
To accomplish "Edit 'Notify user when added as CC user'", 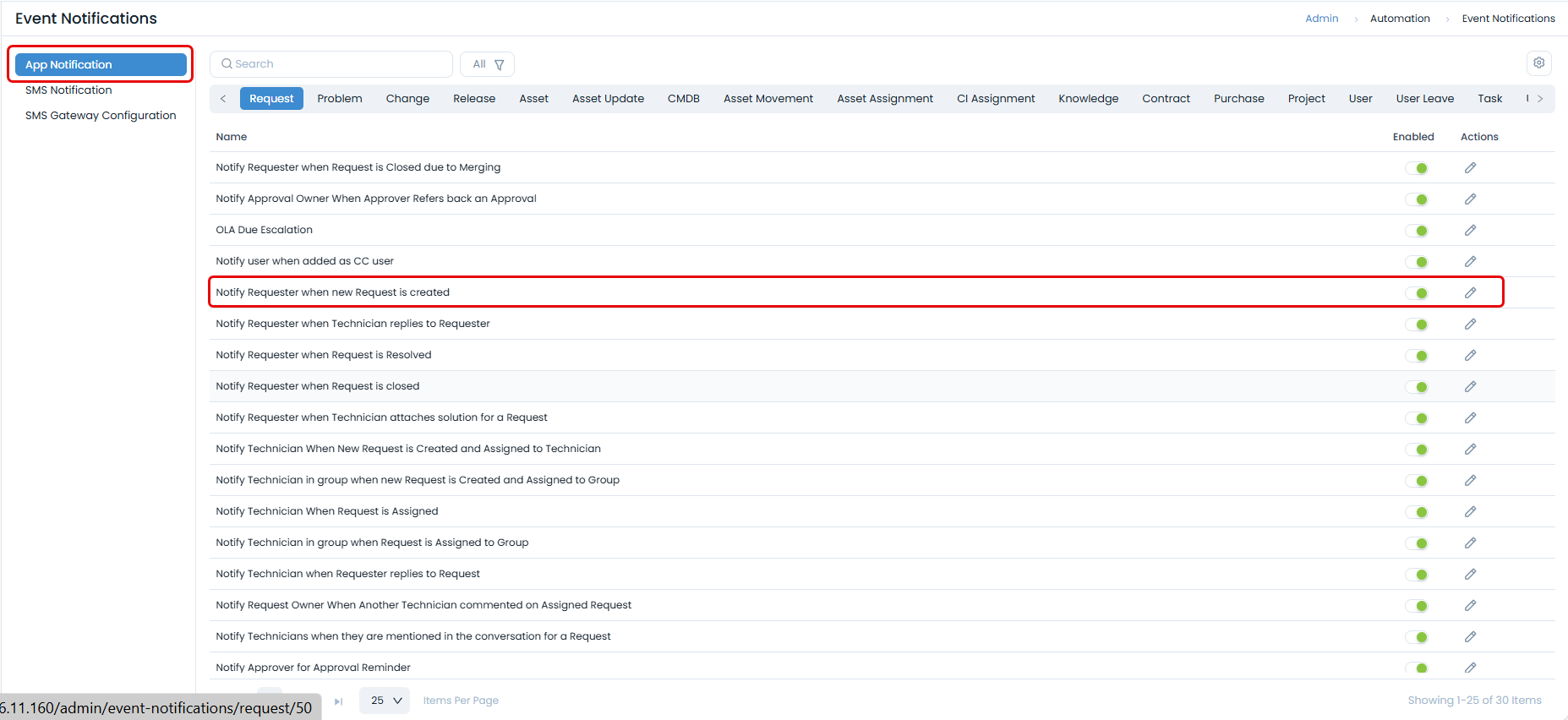I will [x=1470, y=262].
